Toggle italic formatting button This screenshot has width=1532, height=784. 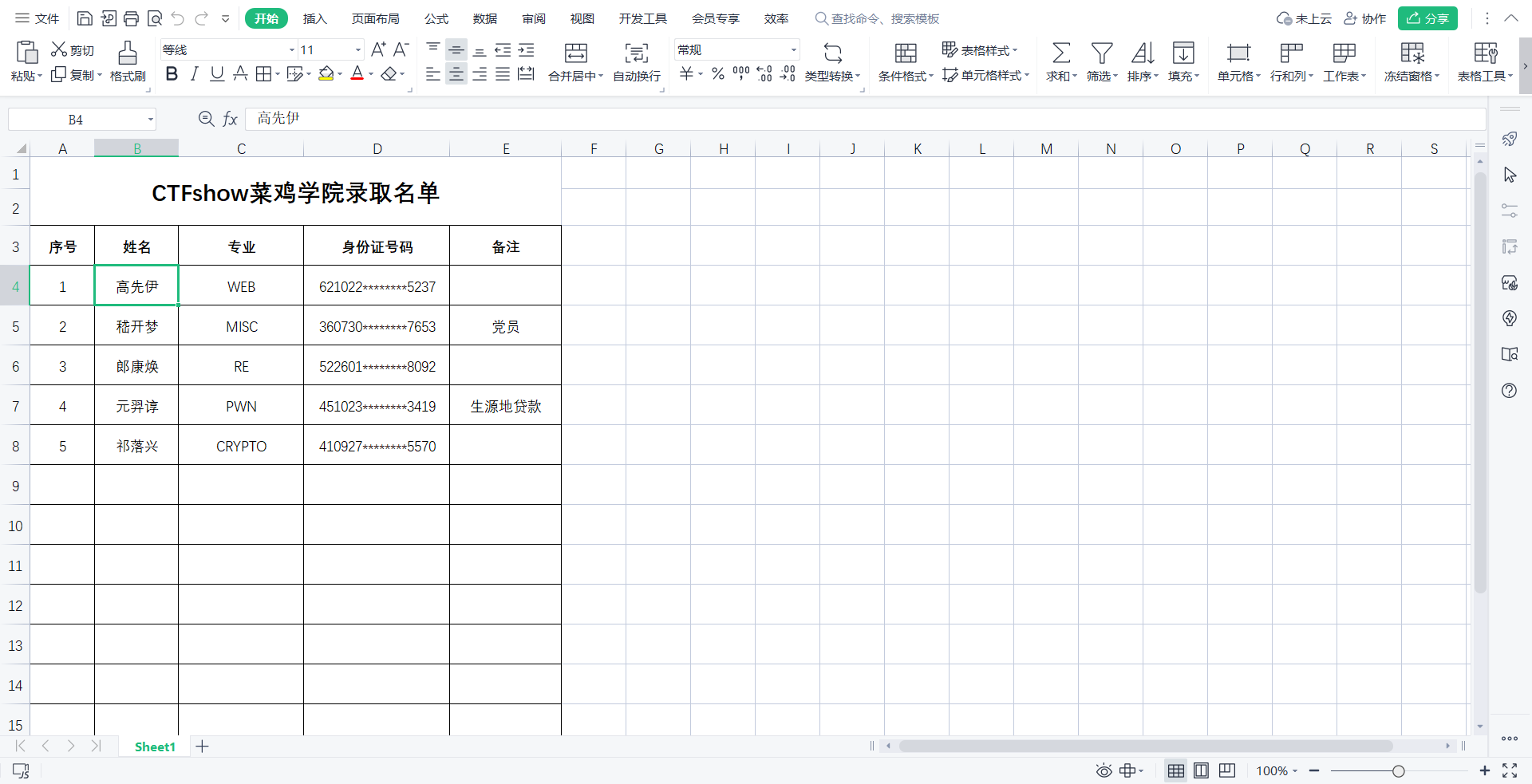(x=194, y=74)
